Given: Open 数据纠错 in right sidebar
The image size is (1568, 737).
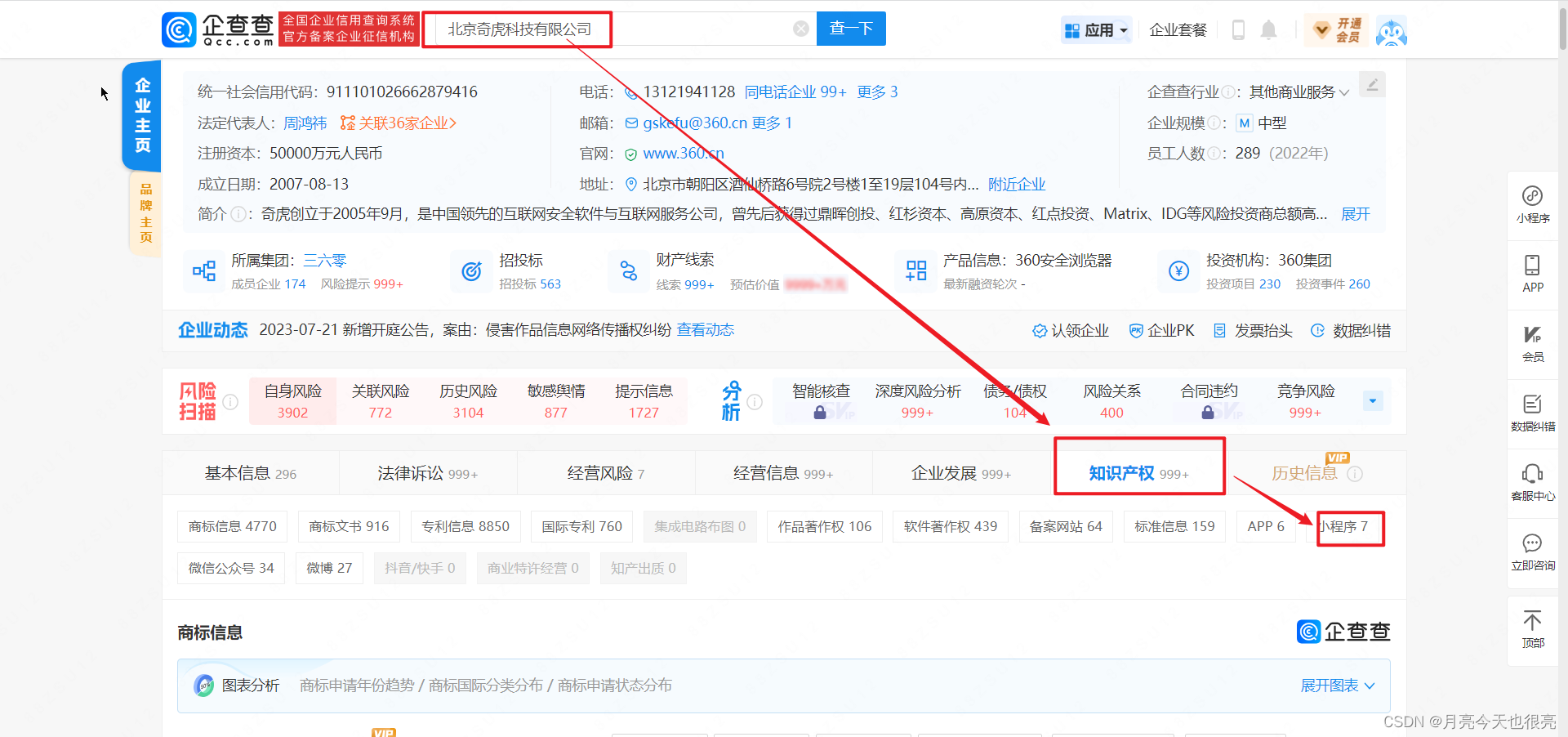Looking at the screenshot, I should coord(1533,413).
